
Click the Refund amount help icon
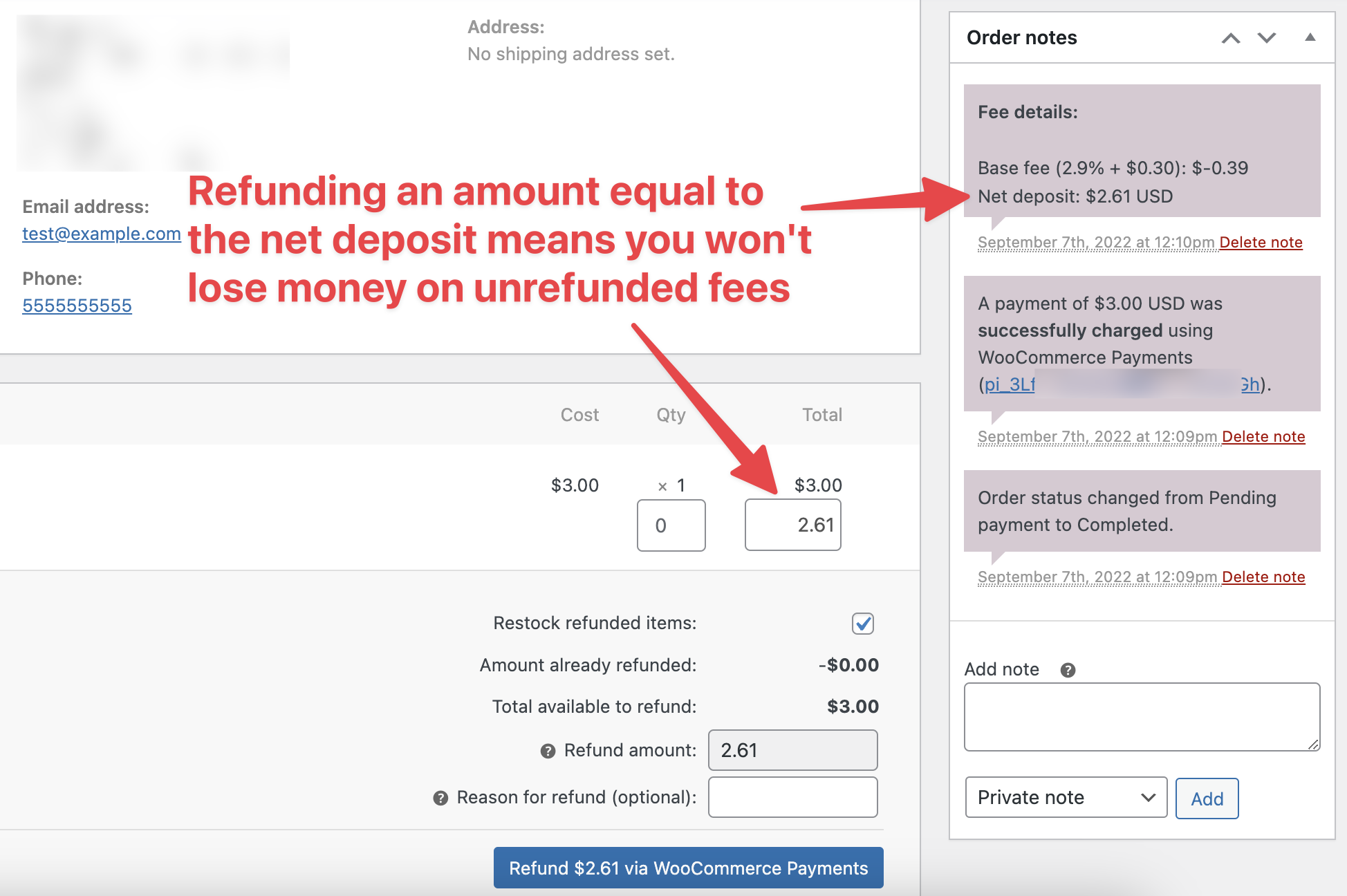(x=548, y=752)
